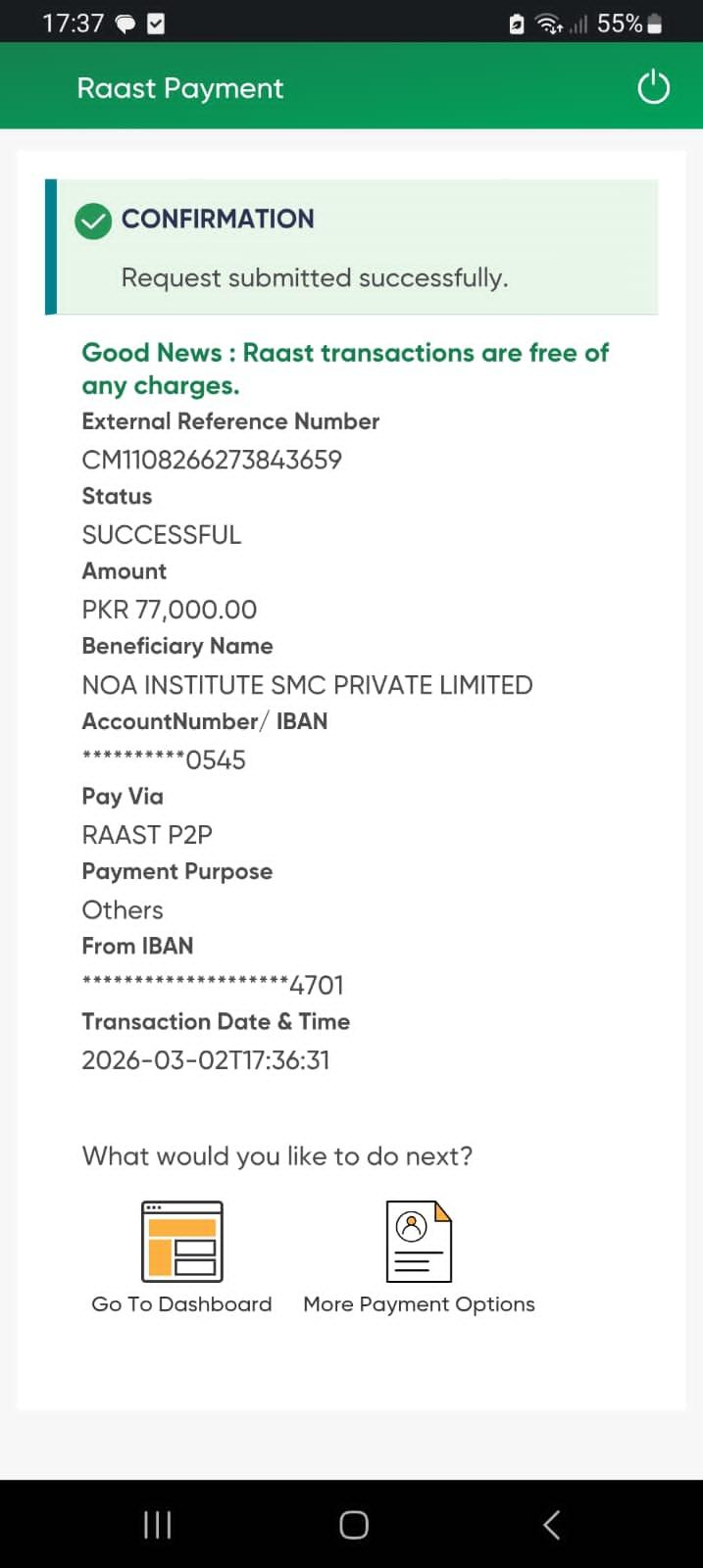Select the Go To Dashboard label
This screenshot has height=1568, width=703.
pos(181,1304)
